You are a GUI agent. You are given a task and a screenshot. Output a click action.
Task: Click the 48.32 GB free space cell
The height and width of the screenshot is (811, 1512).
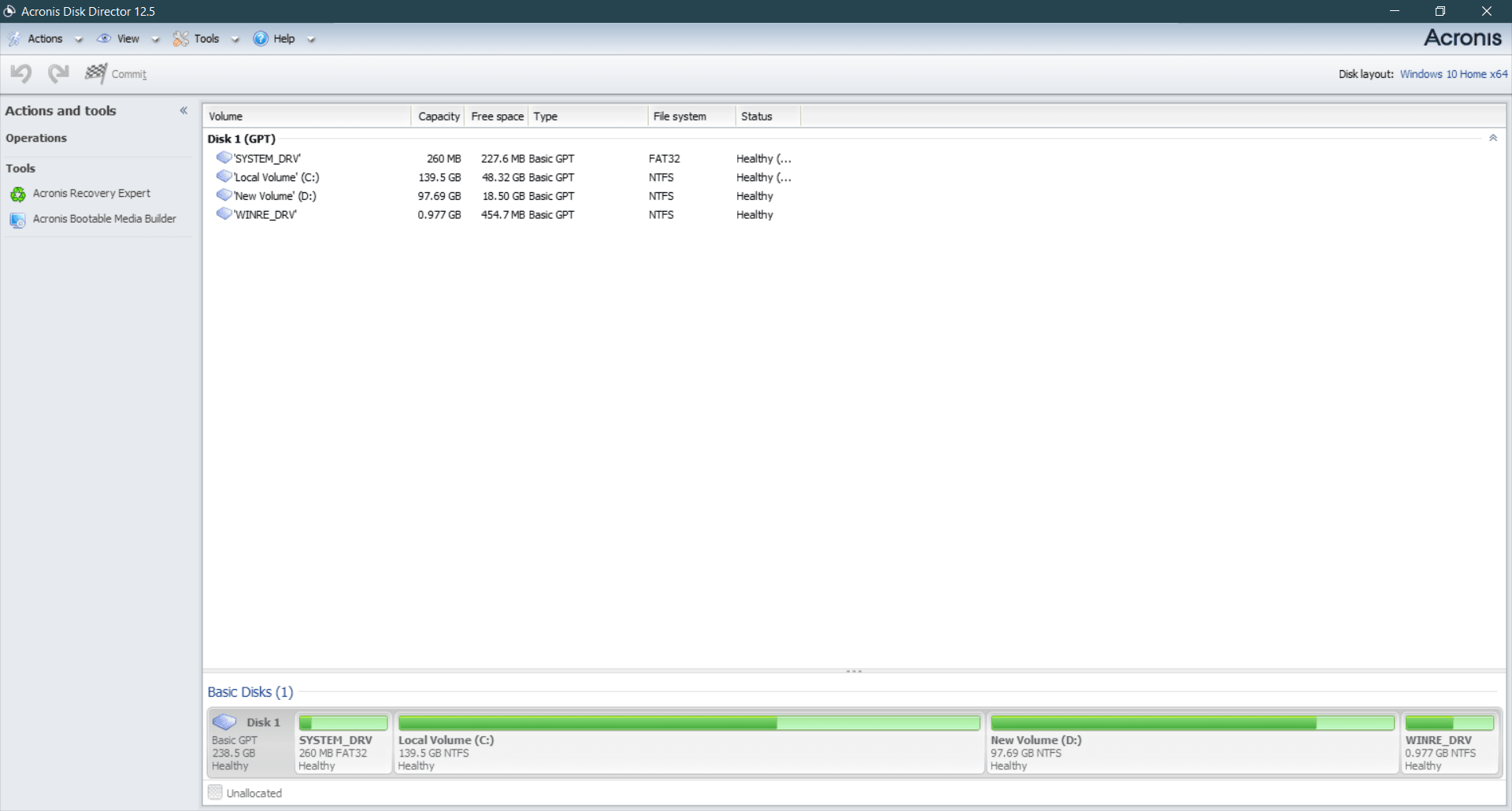503,177
